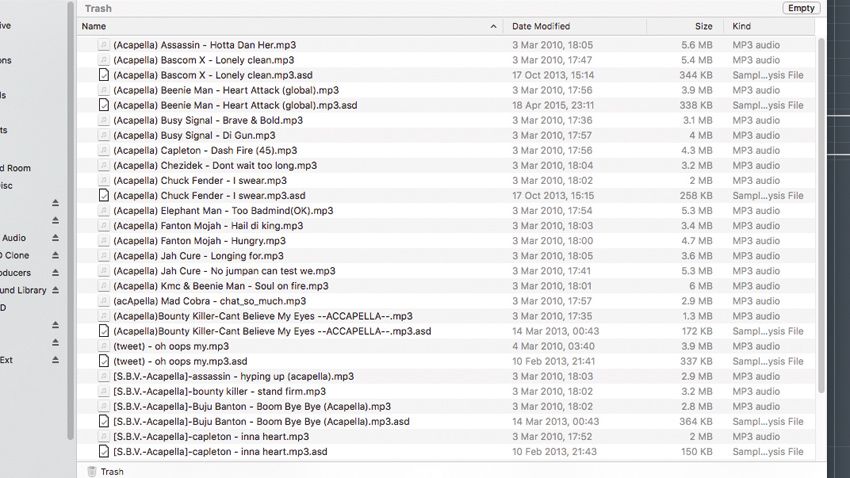The image size is (850, 478).
Task: Eject the sidebar volume ending in "Clone"
Action: 56,255
